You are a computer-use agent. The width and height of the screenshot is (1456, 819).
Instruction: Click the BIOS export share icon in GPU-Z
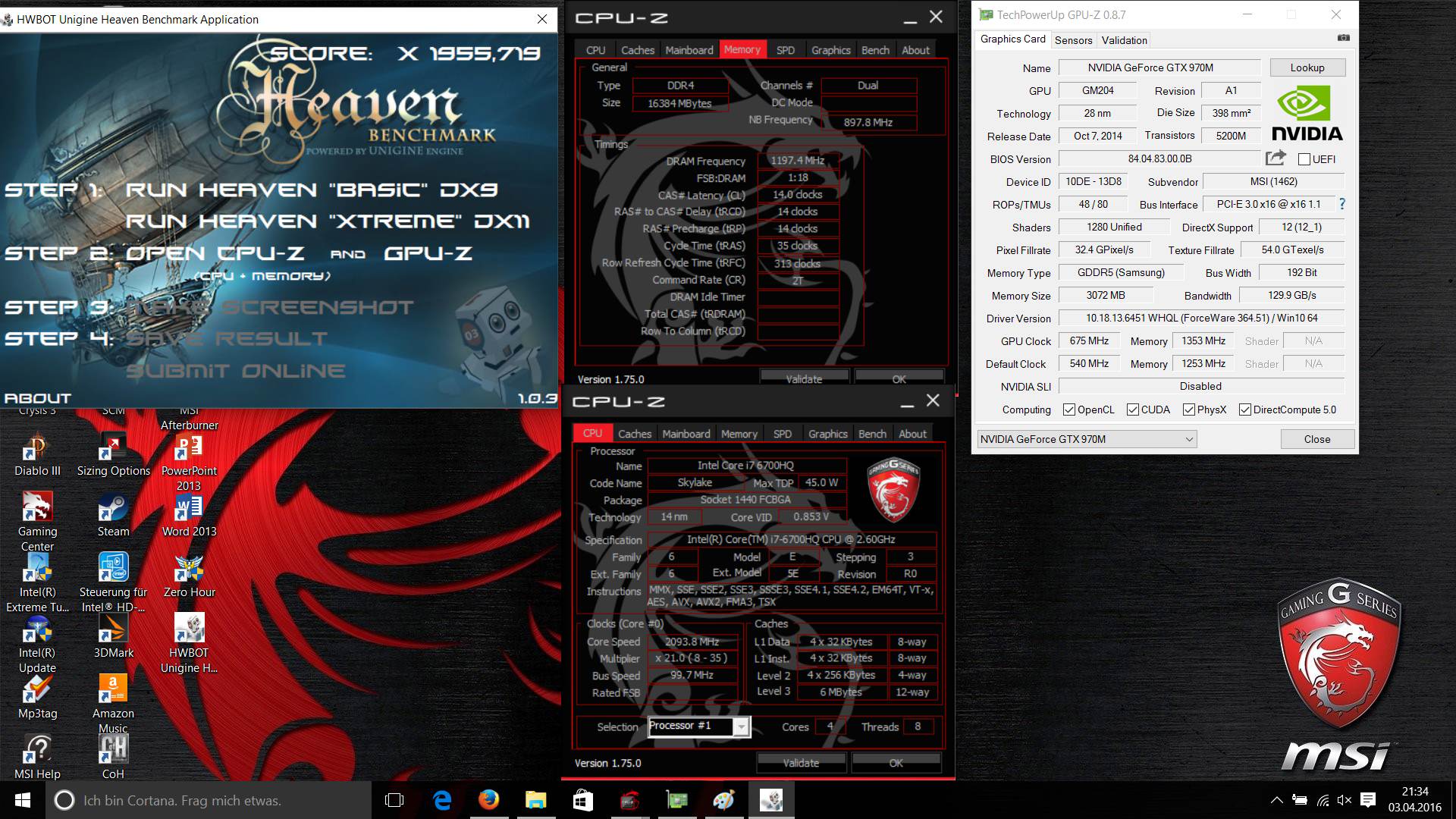(1276, 158)
